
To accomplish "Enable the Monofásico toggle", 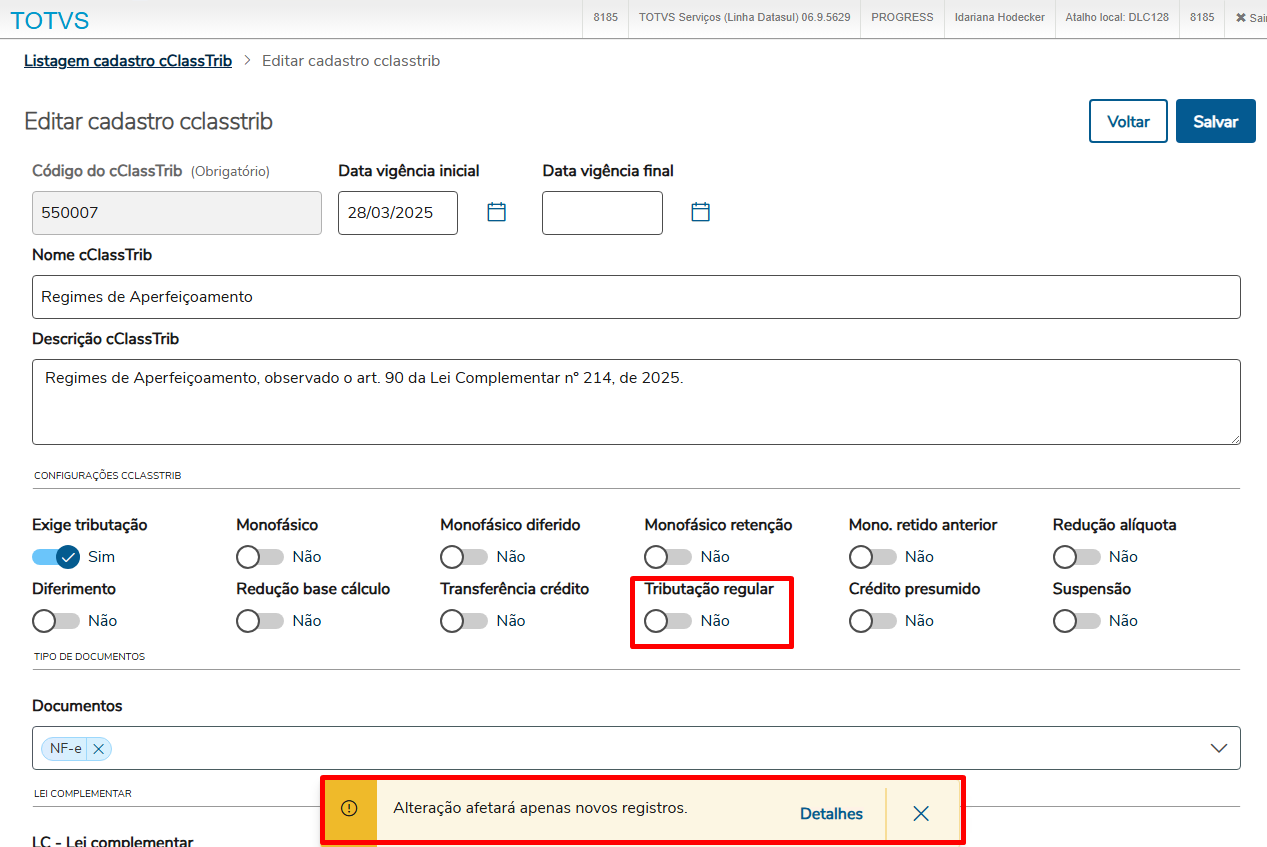I will coord(260,557).
